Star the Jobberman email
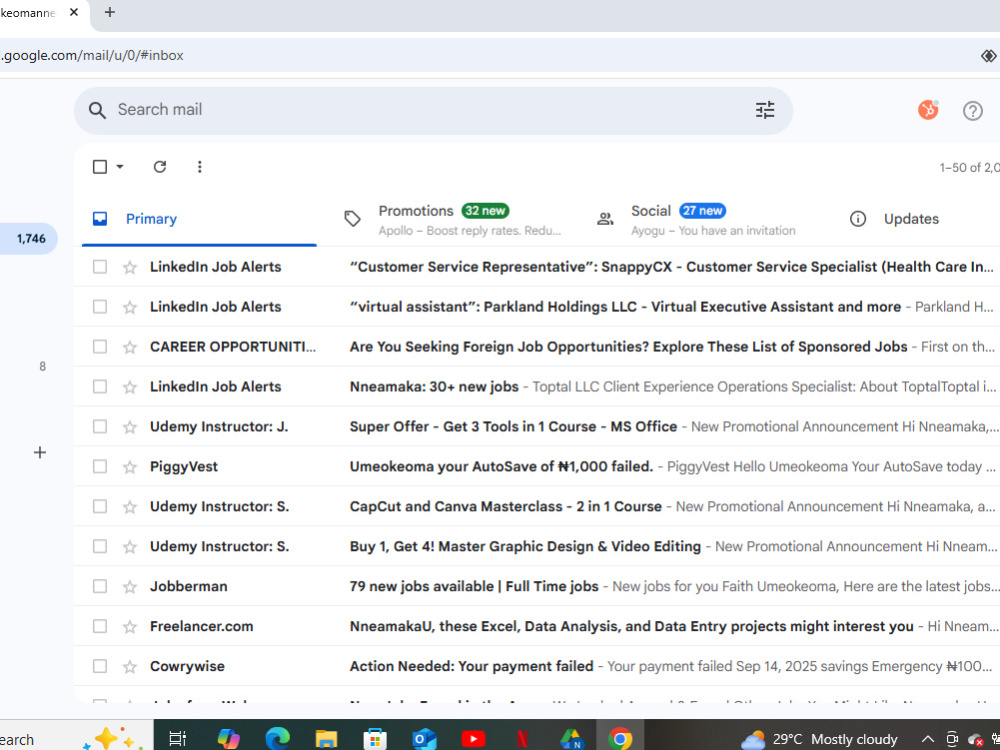The width and height of the screenshot is (1000, 750). [130, 587]
